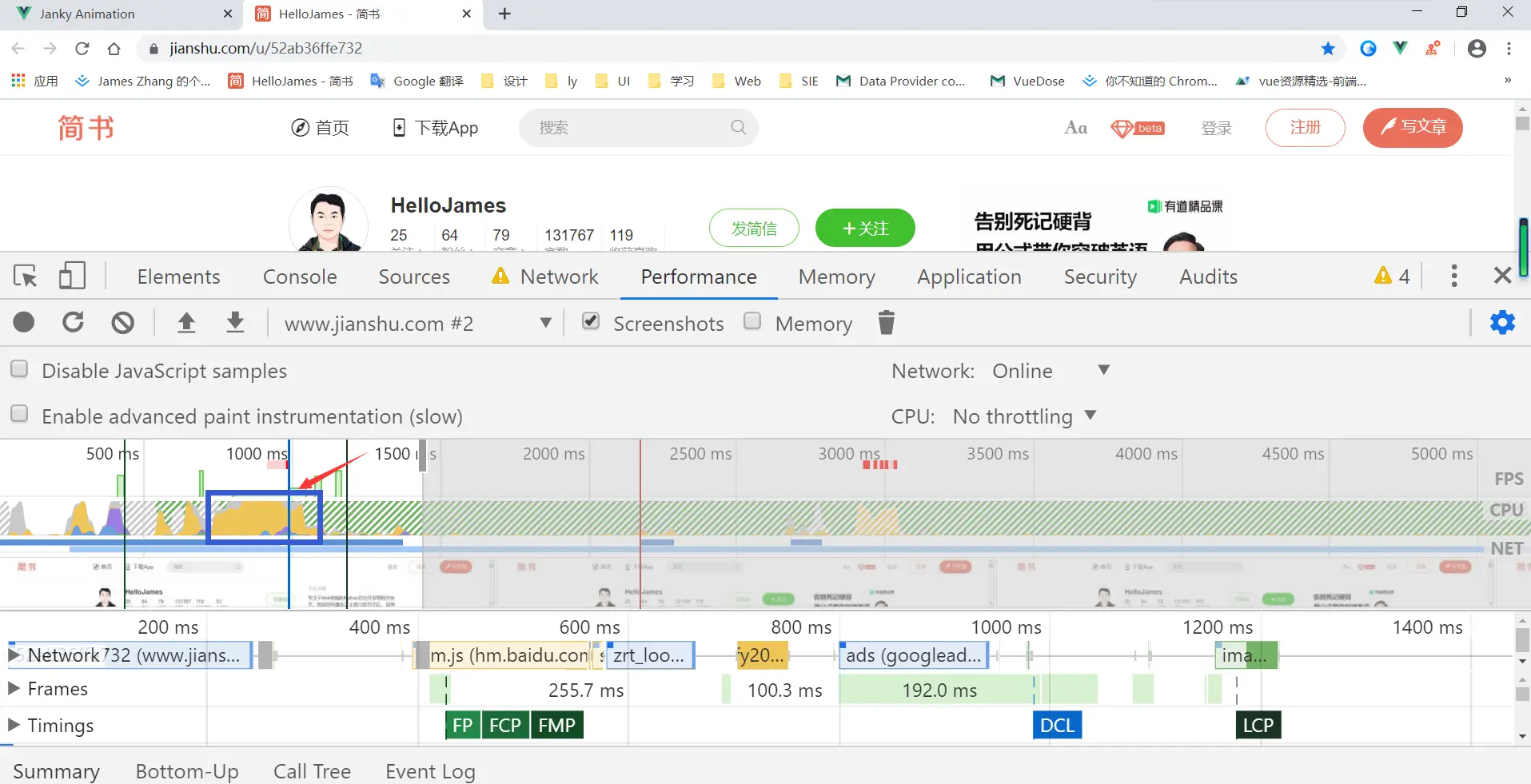Switch to the Janky Animation browser tab
Screen dimensions: 1531x784
[122, 14]
